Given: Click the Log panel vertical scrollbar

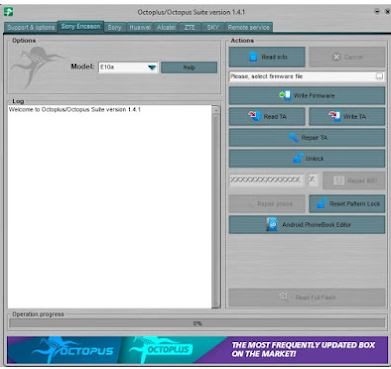Looking at the screenshot, I should 216,207.
